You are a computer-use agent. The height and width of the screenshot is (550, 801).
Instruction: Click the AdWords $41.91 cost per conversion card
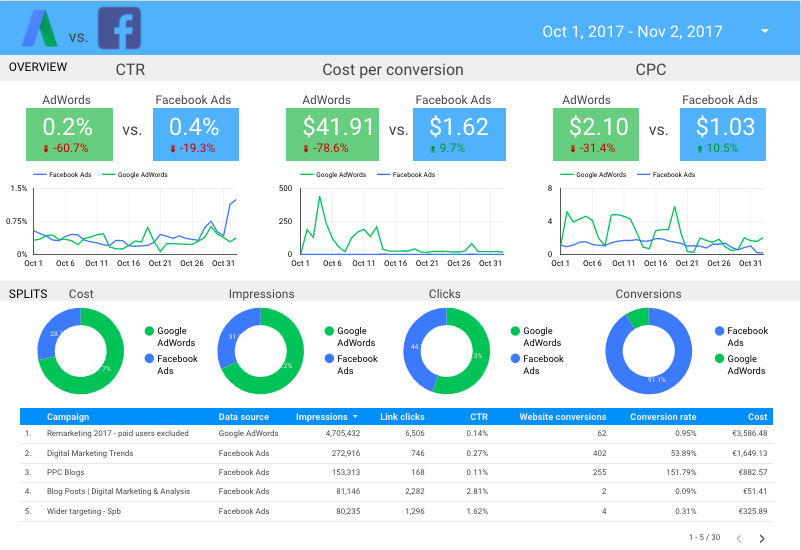pos(333,134)
